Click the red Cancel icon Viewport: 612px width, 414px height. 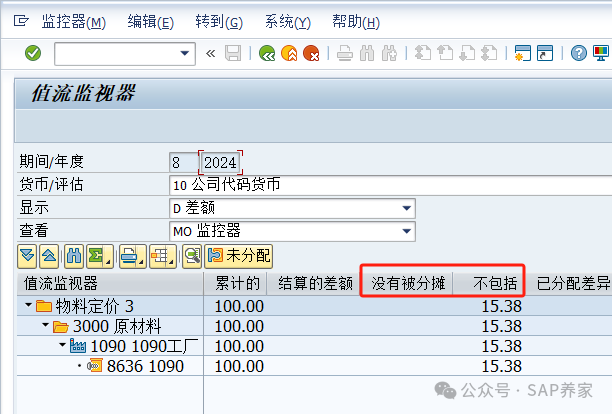pyautogui.click(x=311, y=53)
